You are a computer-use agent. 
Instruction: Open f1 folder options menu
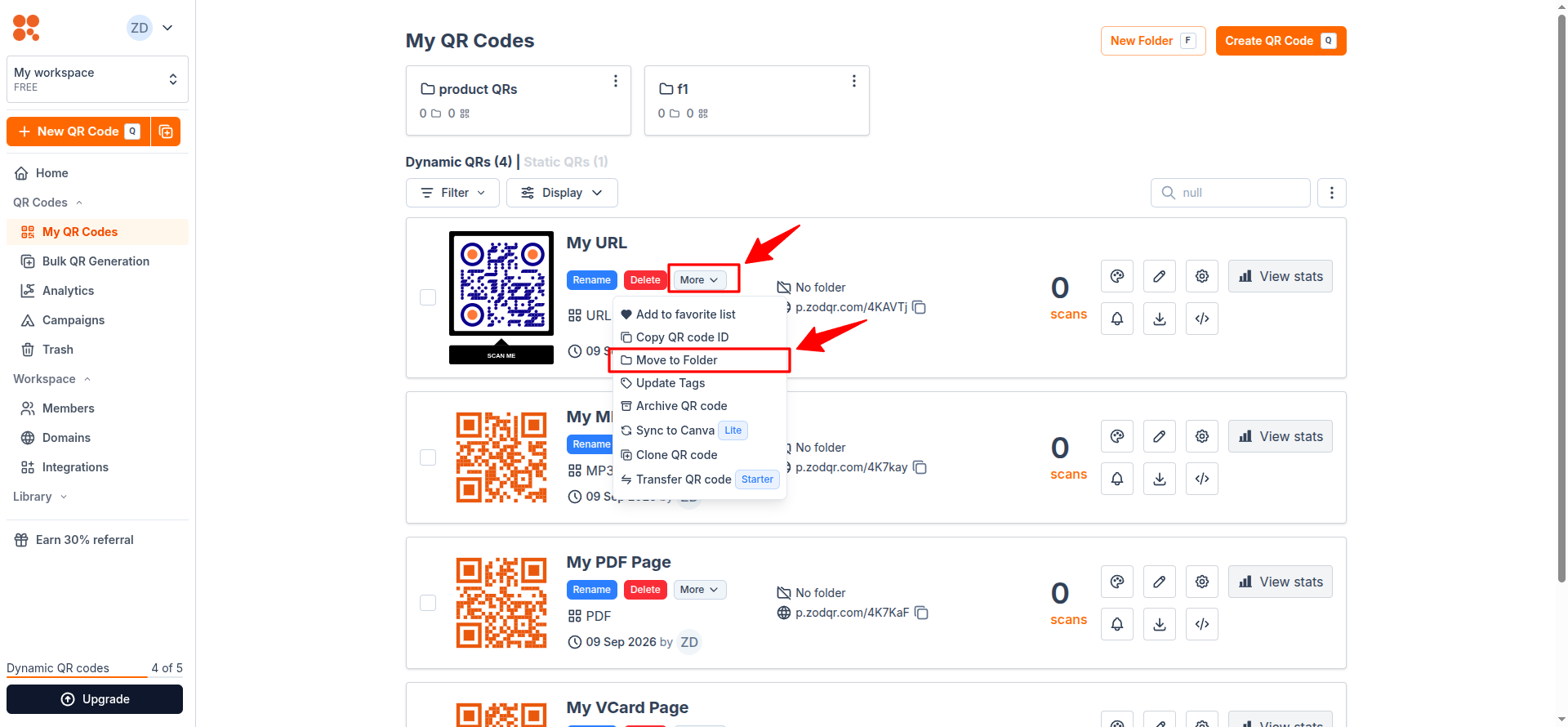(854, 81)
